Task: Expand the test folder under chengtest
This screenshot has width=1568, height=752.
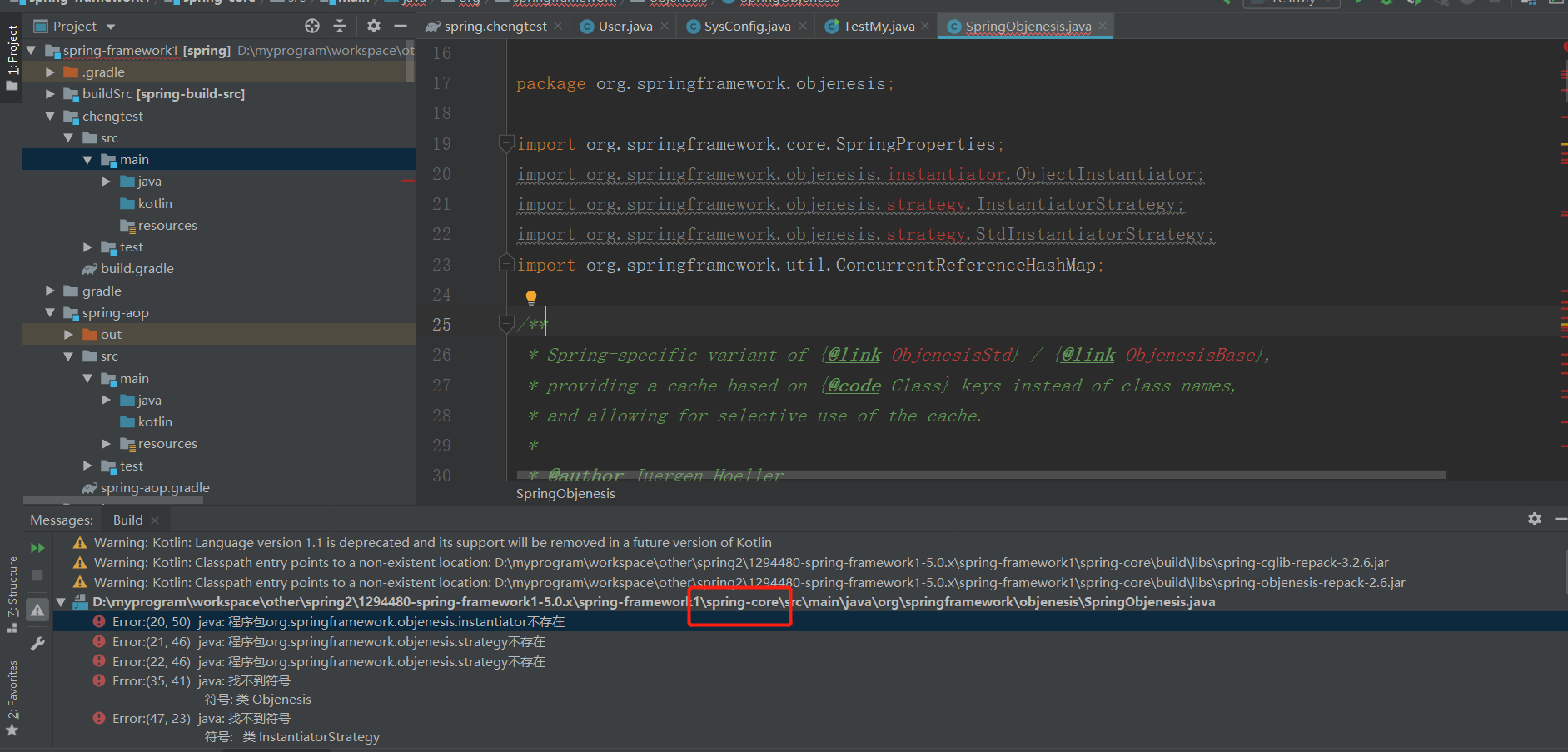Action: coord(87,247)
